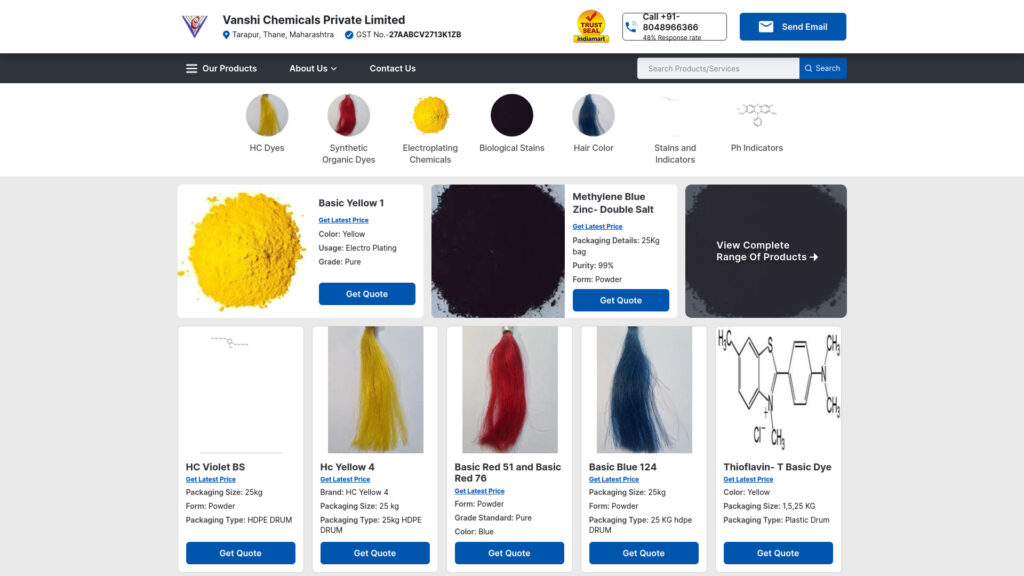1024x576 pixels.
Task: Select the Synthetic Organic Dyes category icon
Action: [x=348, y=115]
